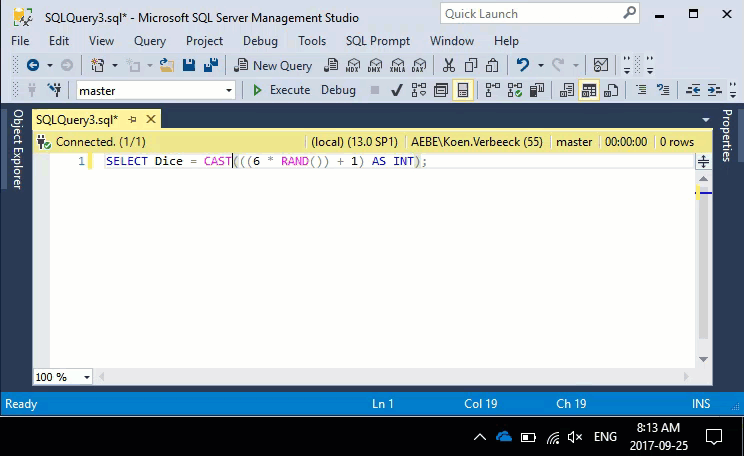Open the 100 % zoom level dropdown

pyautogui.click(x=86, y=377)
